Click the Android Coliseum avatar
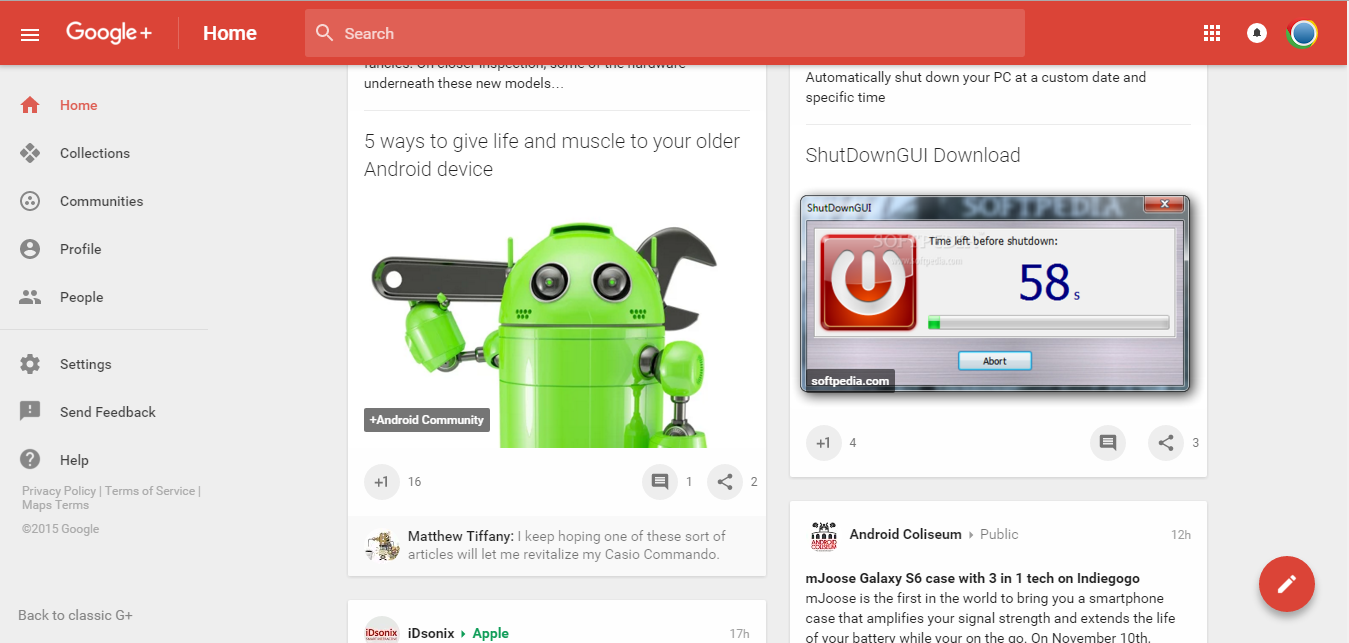 [824, 535]
